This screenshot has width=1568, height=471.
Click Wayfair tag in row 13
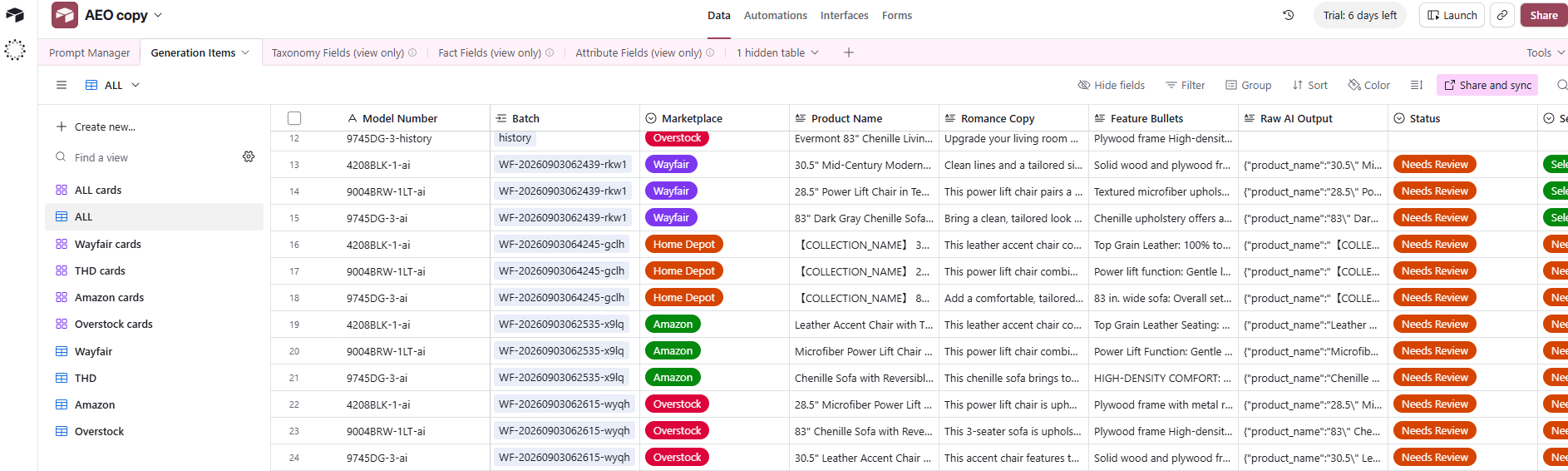coord(671,165)
